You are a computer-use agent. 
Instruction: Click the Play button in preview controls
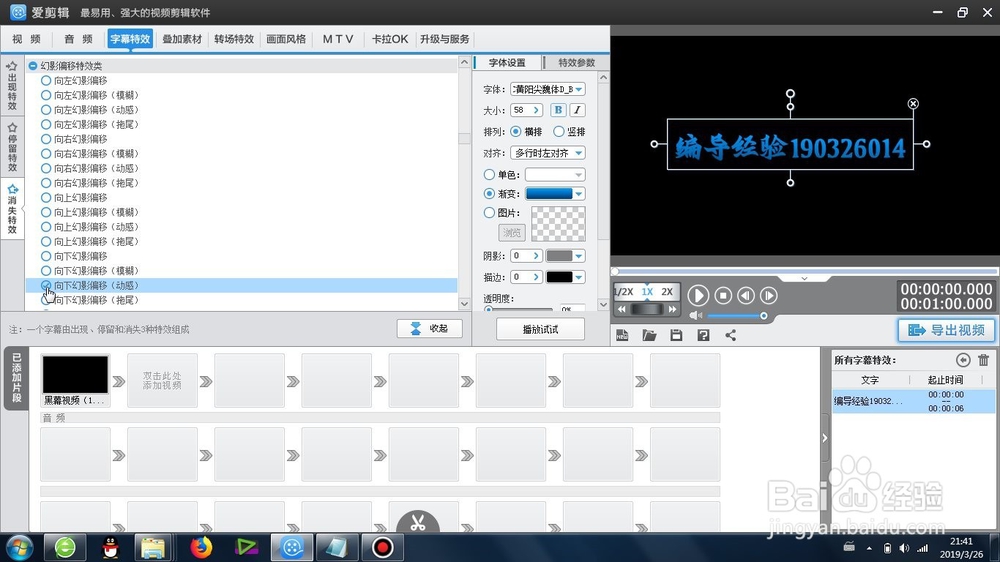[698, 295]
